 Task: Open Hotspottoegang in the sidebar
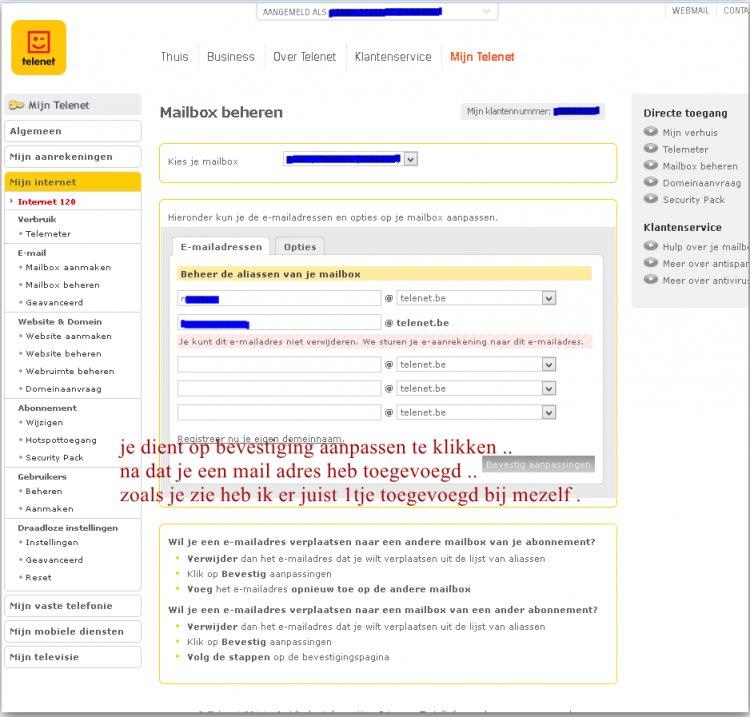61,440
